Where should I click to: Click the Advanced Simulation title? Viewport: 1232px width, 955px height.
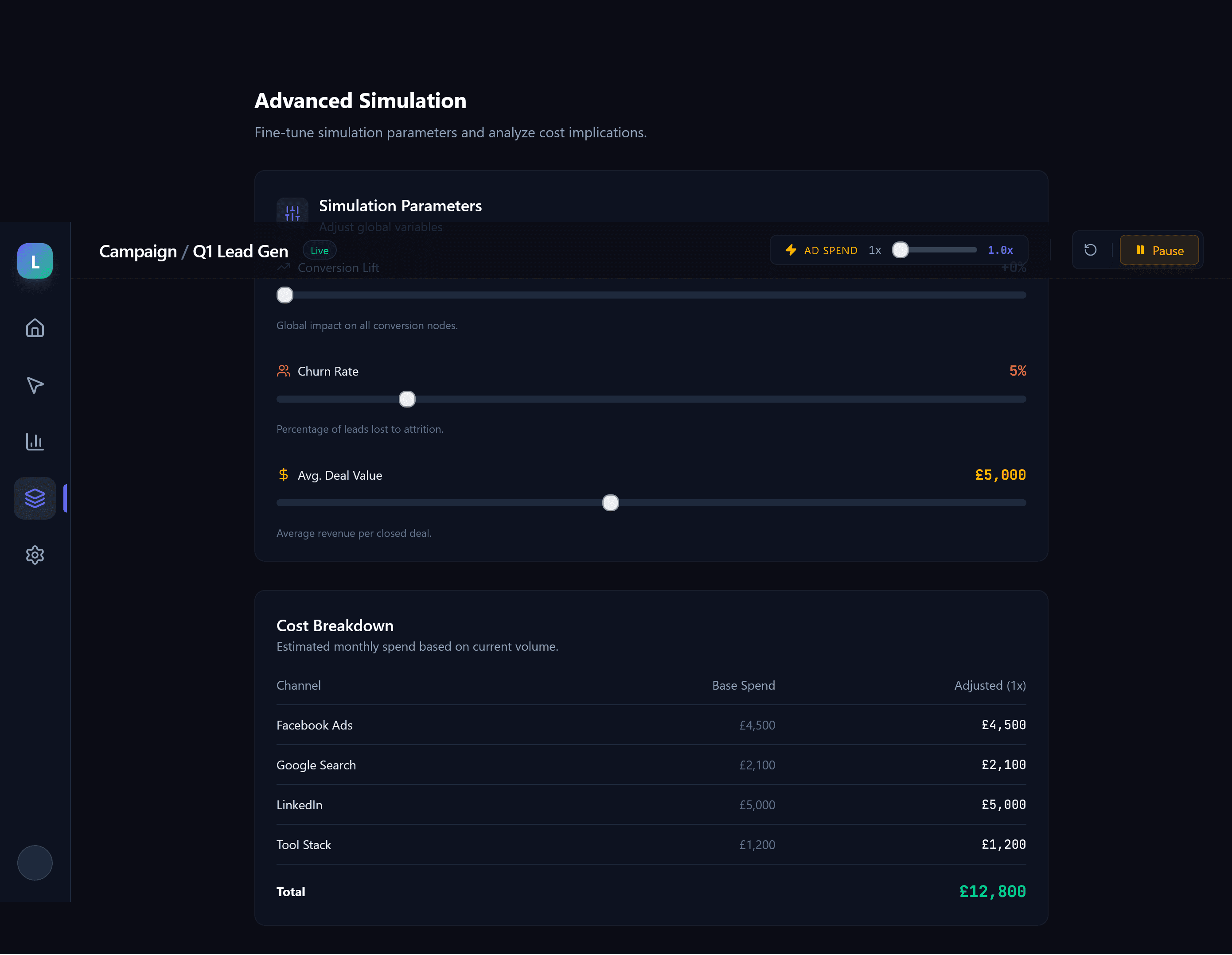[360, 101]
